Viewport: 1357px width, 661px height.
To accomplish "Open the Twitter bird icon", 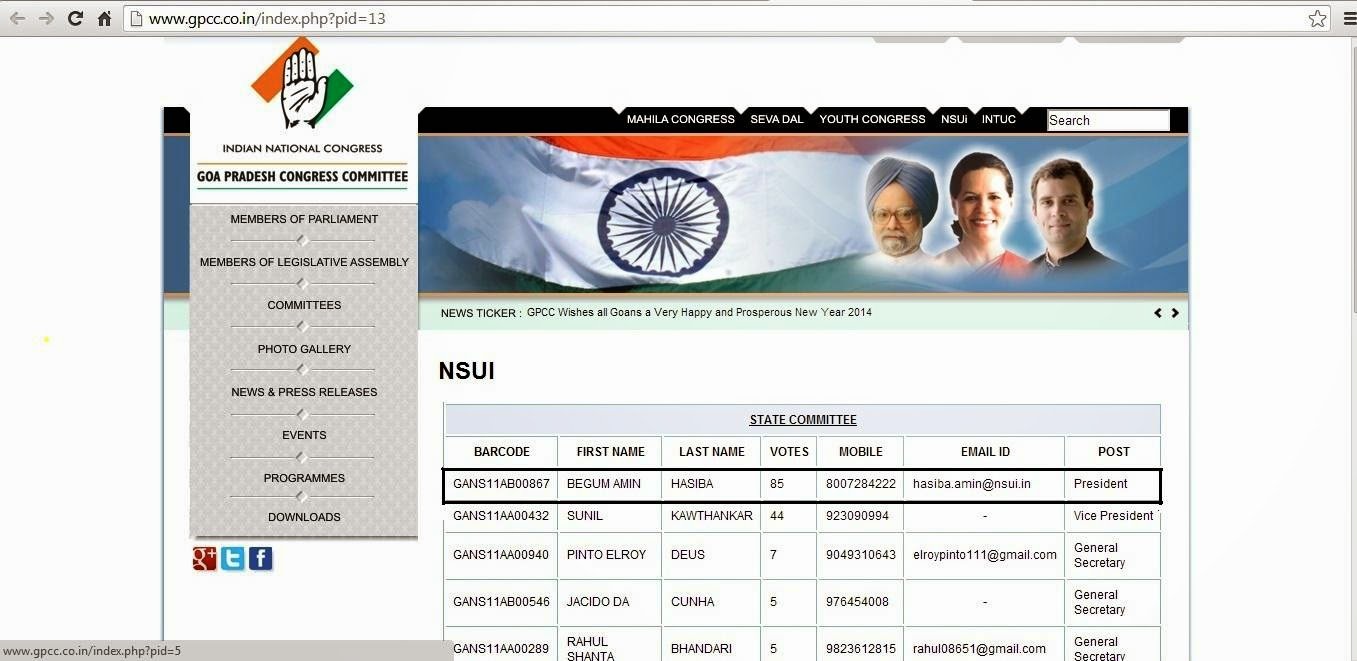I will click(233, 559).
